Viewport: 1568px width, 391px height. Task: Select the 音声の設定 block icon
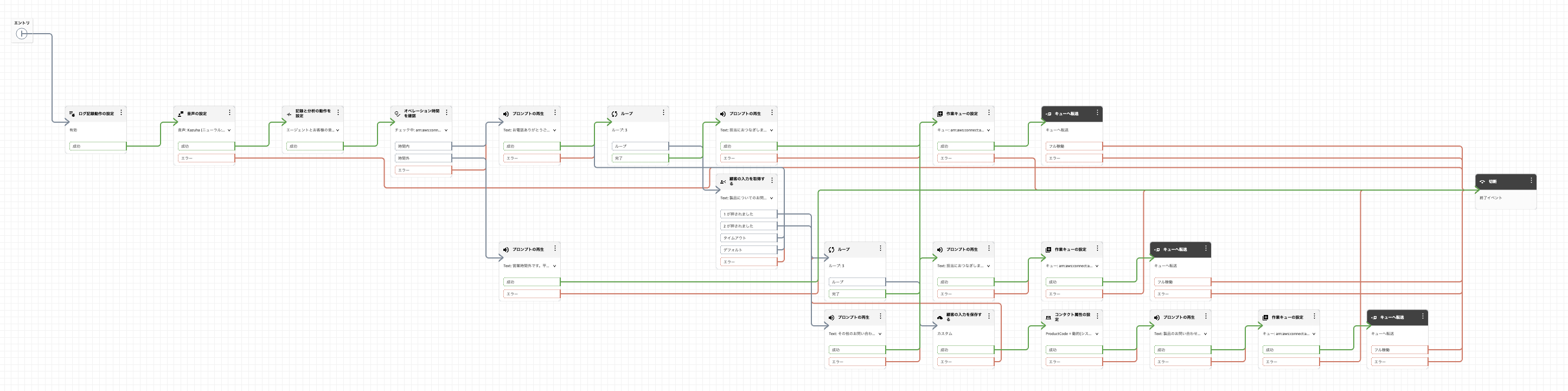click(x=180, y=114)
